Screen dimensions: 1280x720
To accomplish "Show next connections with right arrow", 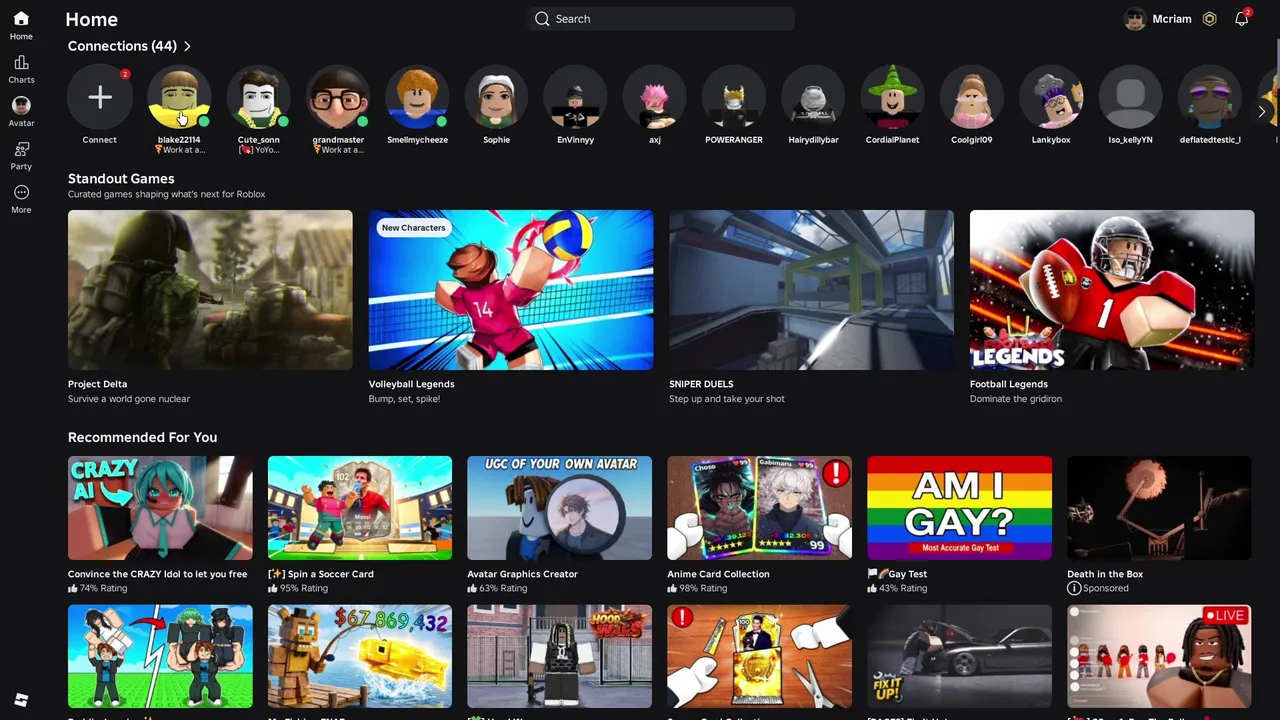I will pyautogui.click(x=1262, y=111).
